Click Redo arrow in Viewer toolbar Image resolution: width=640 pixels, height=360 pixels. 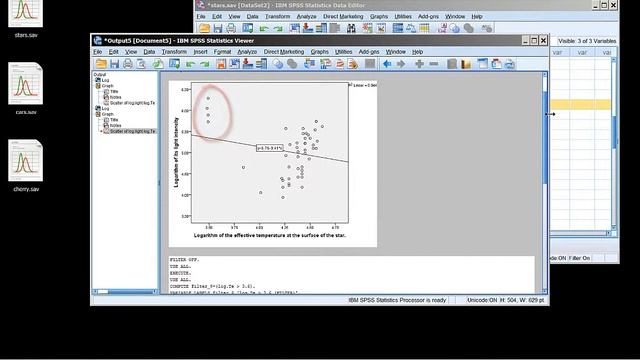pos(204,64)
